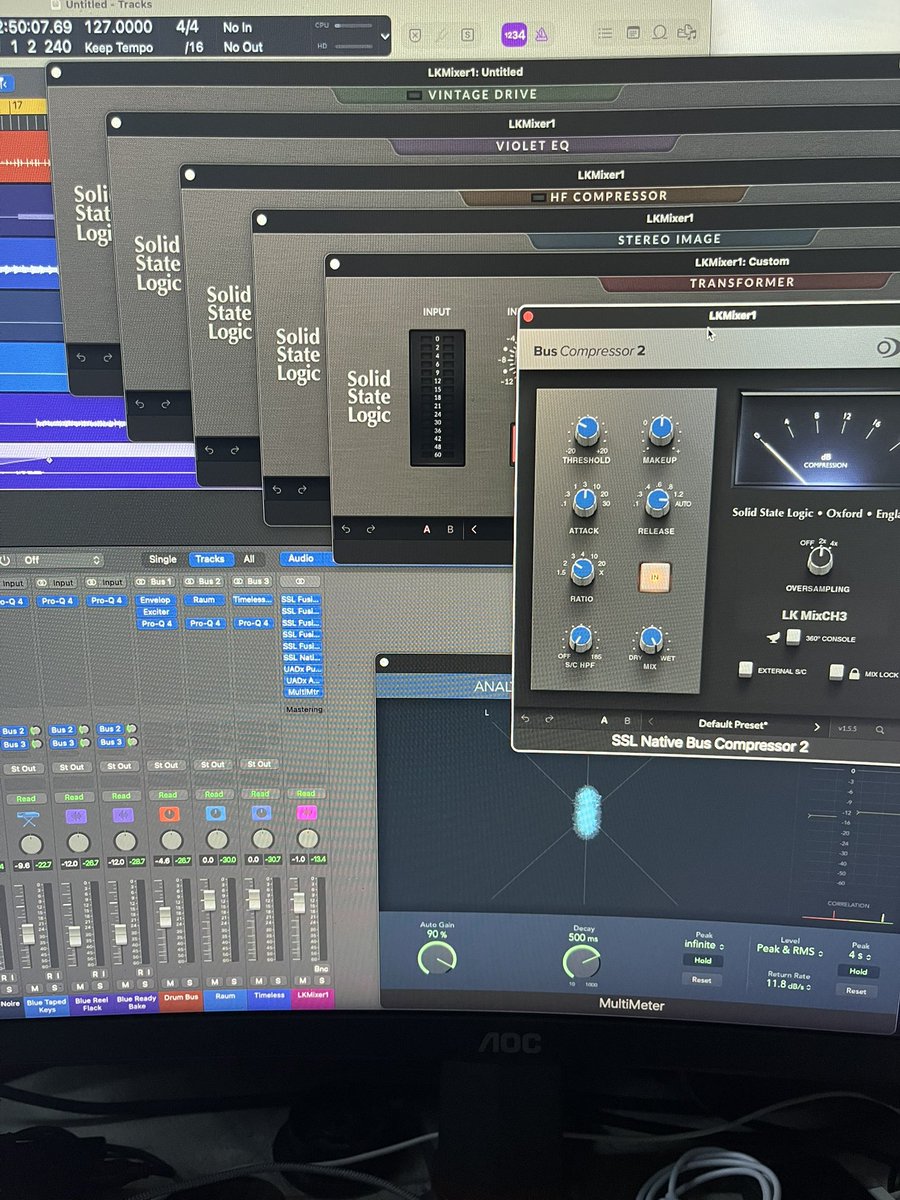This screenshot has height=1200, width=900.
Task: Open the Peak 4 s dropdown
Action: point(860,955)
